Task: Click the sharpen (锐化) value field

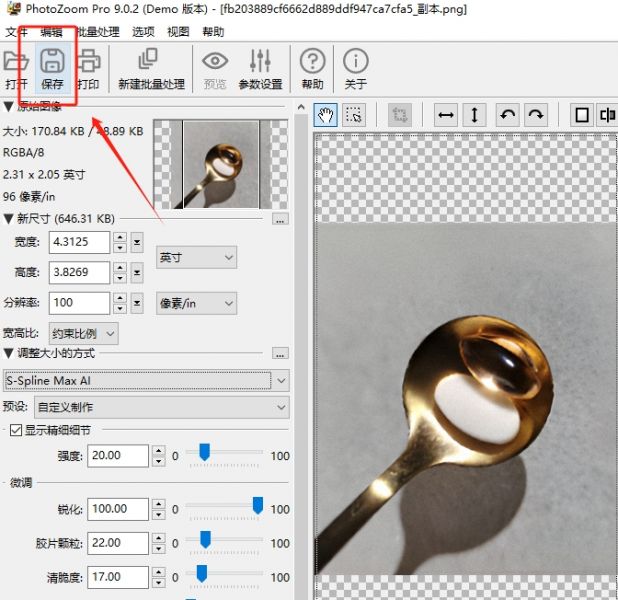Action: click(x=118, y=509)
